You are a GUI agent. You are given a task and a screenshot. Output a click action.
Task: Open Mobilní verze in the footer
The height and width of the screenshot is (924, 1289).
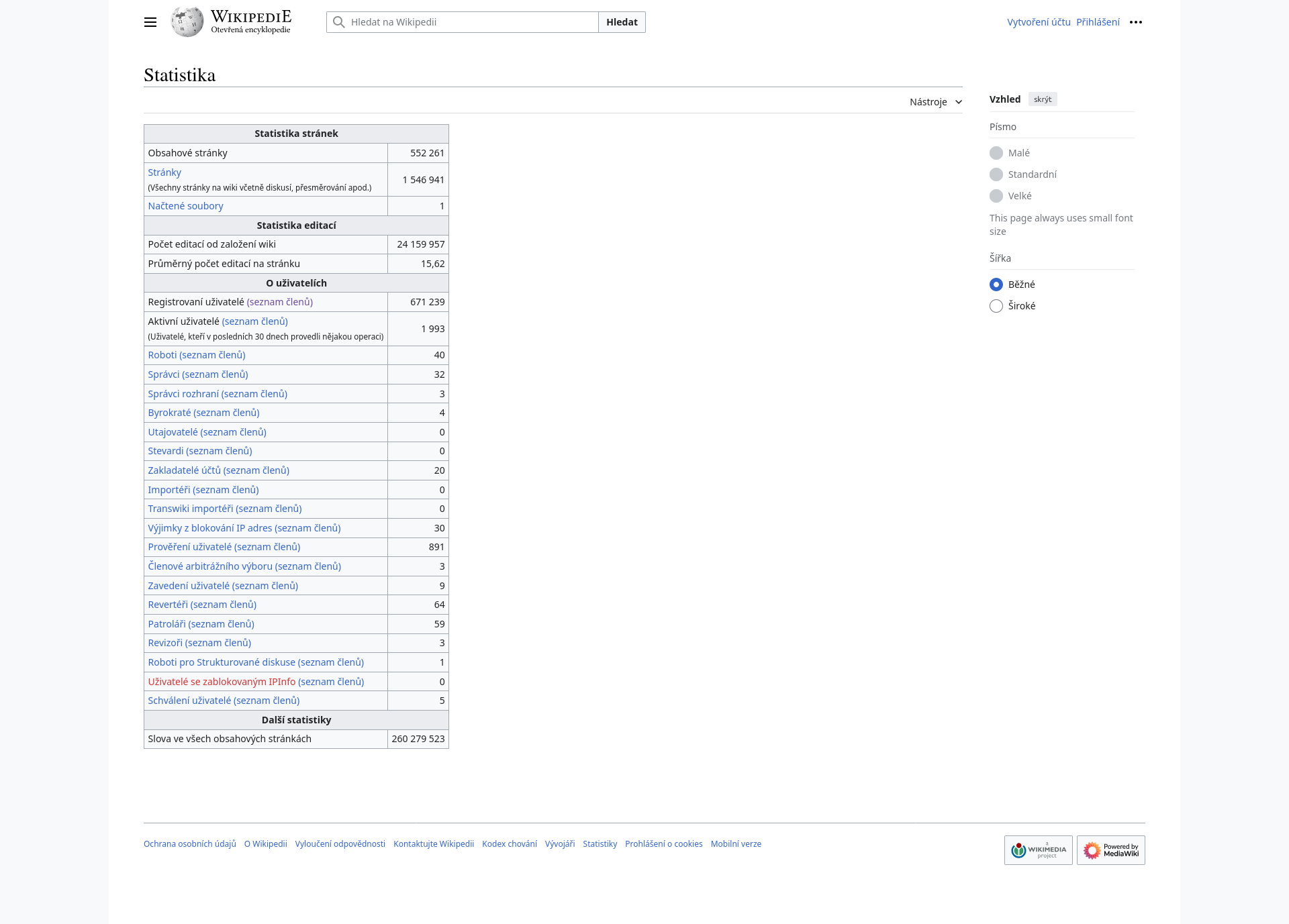click(736, 844)
